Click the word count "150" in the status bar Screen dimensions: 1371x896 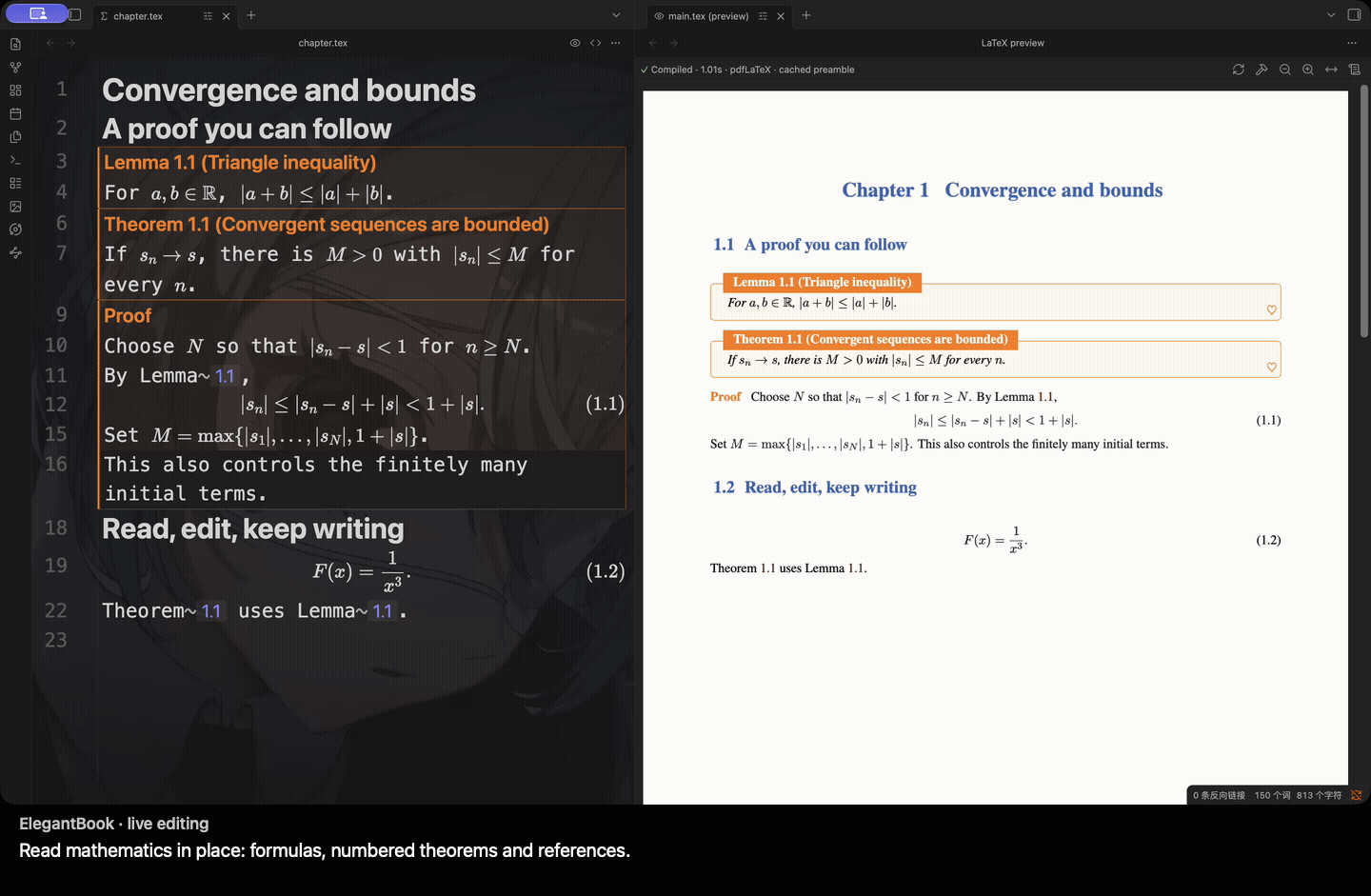click(1272, 795)
